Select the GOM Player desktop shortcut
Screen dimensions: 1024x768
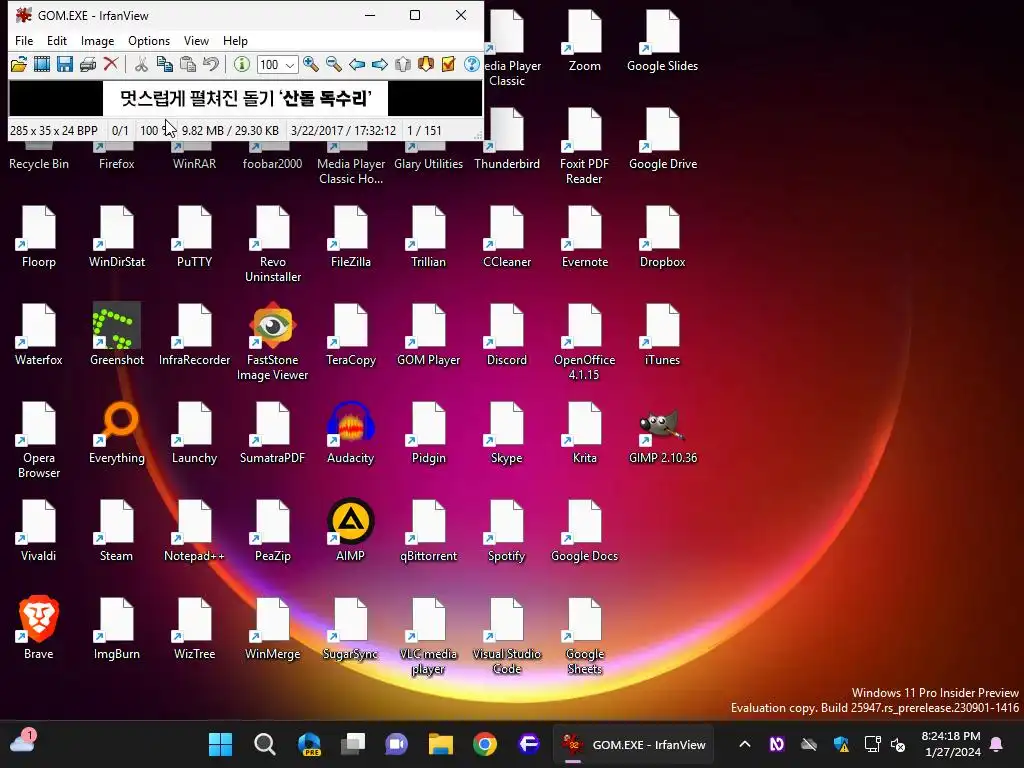click(428, 334)
